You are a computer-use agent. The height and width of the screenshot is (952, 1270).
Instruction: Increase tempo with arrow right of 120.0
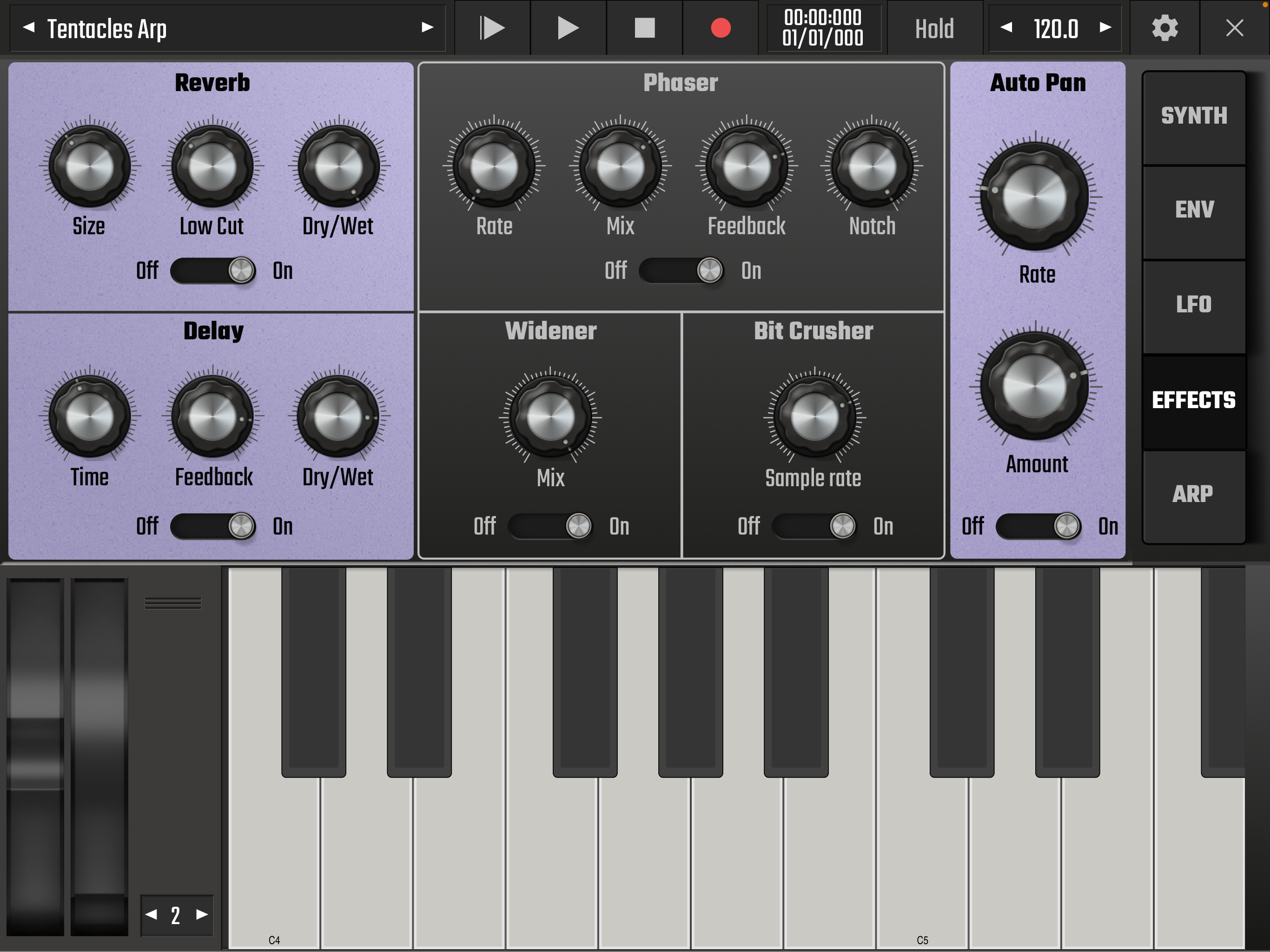tap(1105, 27)
